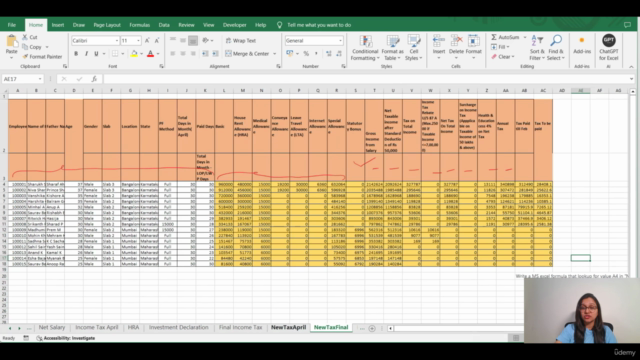Click the Cut scissors button
The image size is (640, 360).
coord(29,37)
